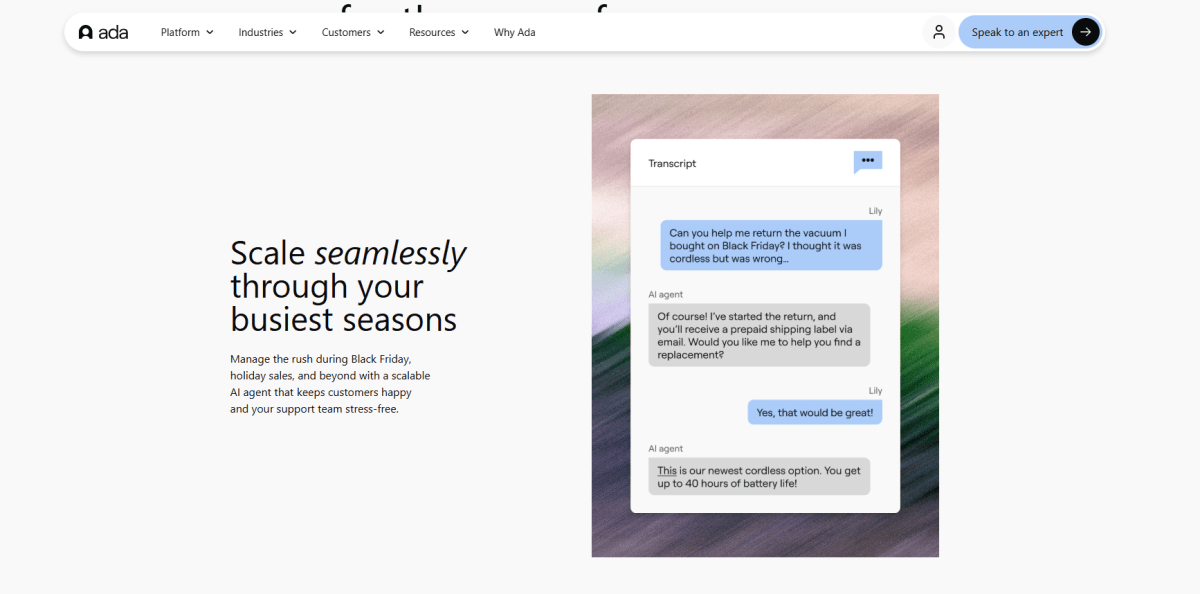The image size is (1200, 594).
Task: Click the first "AI agent" label
Action: point(666,294)
